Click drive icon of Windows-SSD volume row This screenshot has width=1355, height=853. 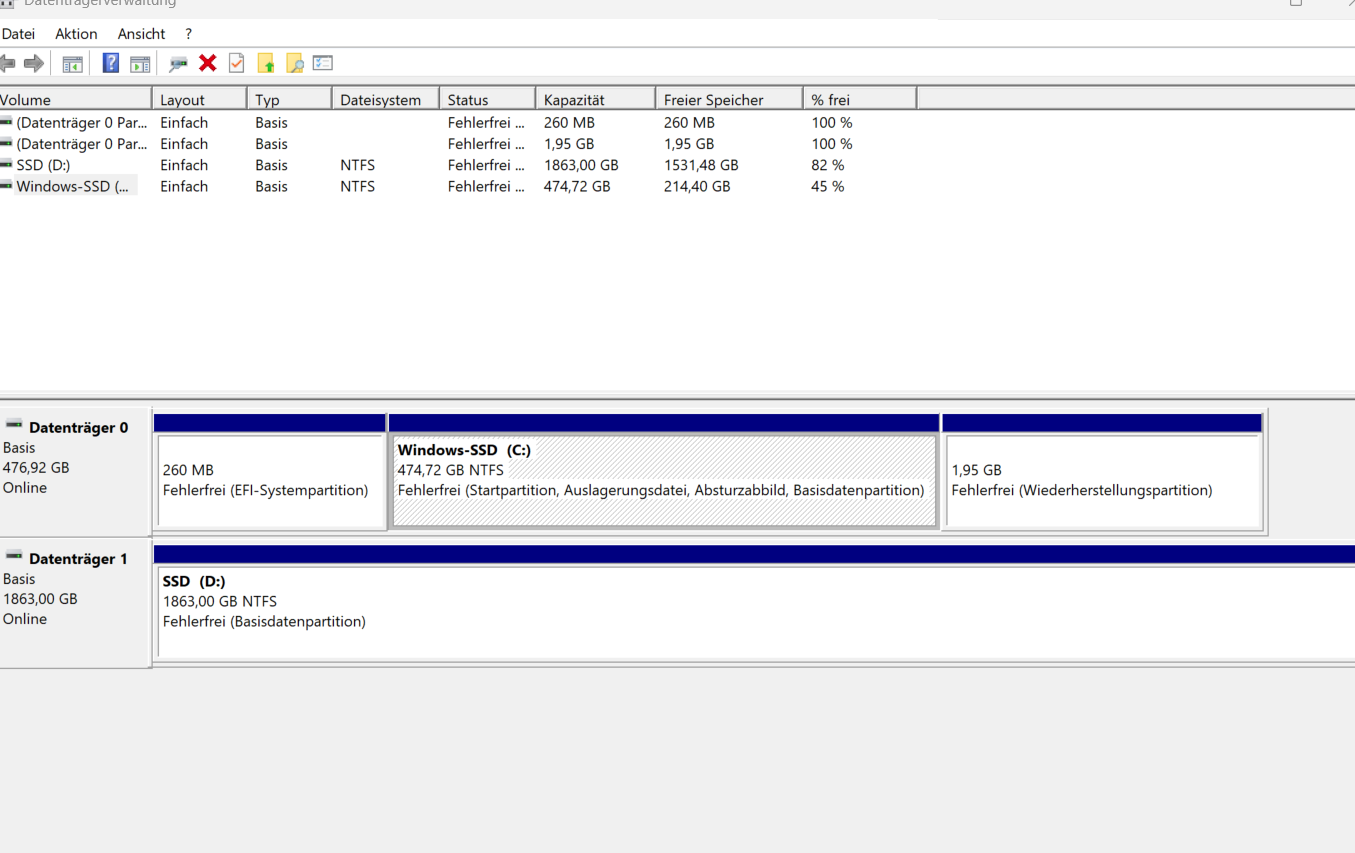7,186
